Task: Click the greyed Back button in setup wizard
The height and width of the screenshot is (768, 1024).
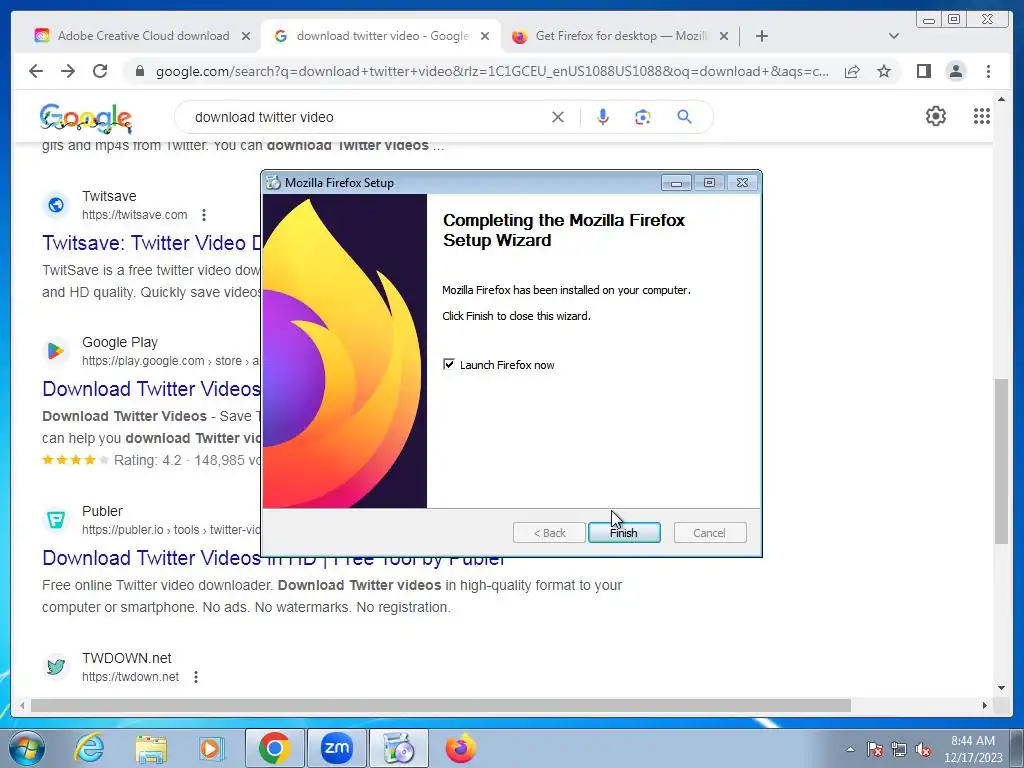Action: pos(549,533)
